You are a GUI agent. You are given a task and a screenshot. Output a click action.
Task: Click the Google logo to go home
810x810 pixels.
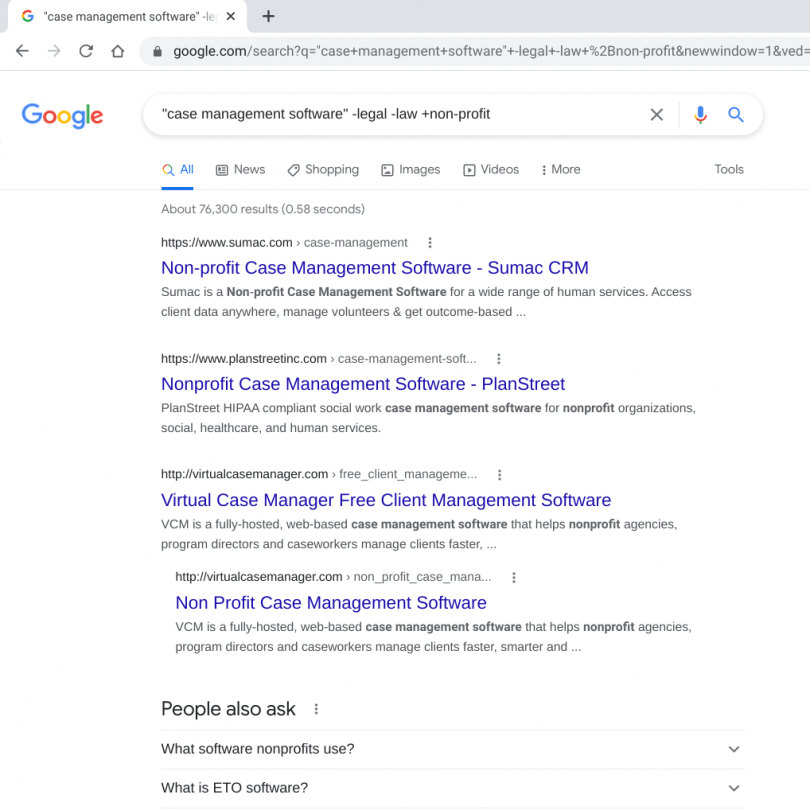click(62, 116)
